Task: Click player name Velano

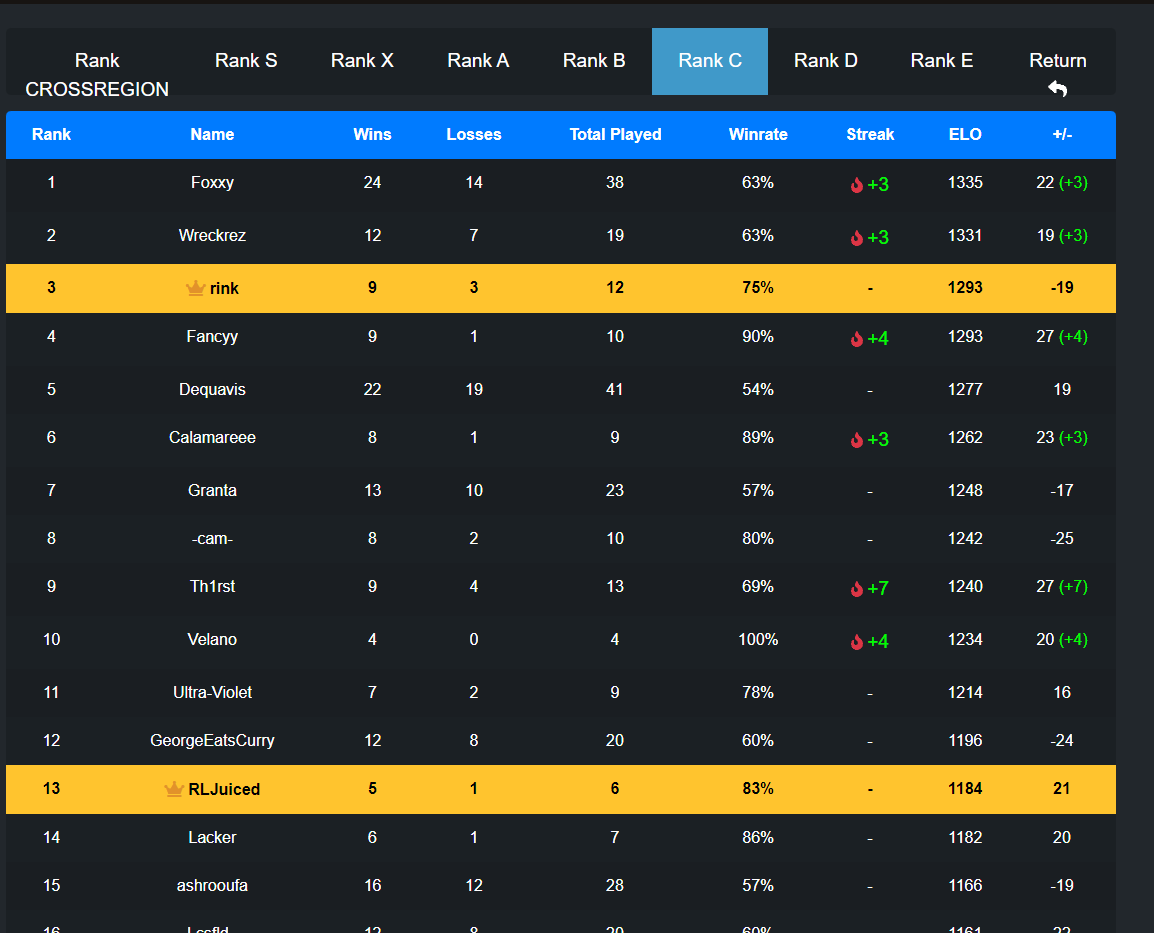Action: tap(212, 639)
